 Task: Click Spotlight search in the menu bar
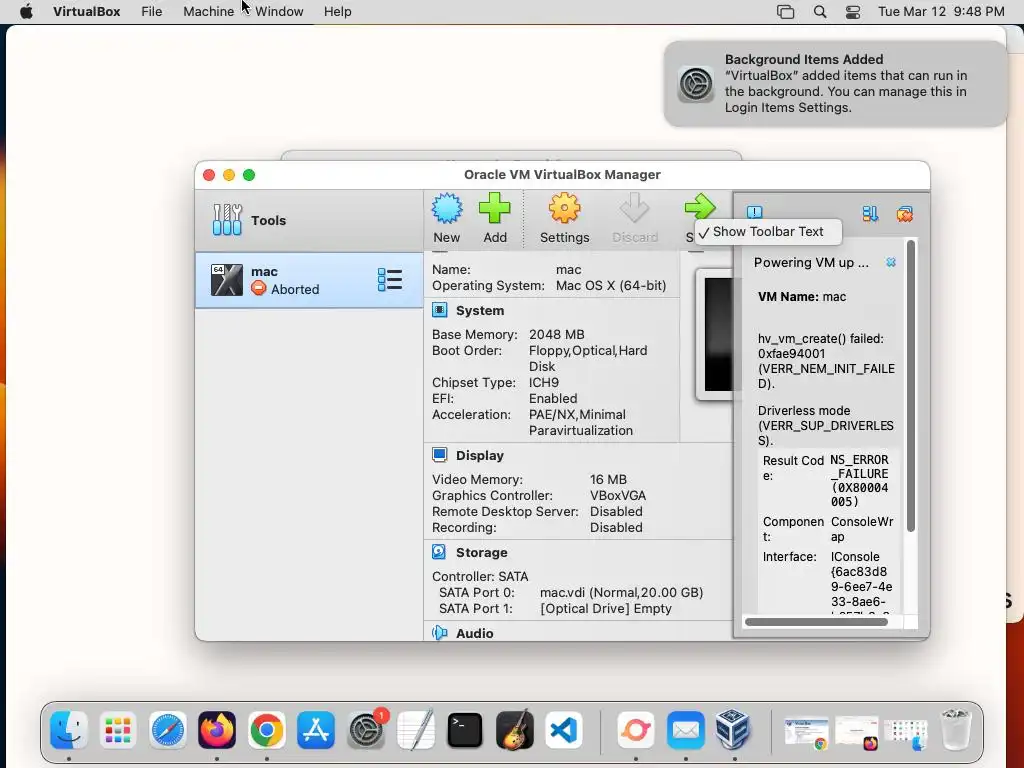(x=820, y=11)
